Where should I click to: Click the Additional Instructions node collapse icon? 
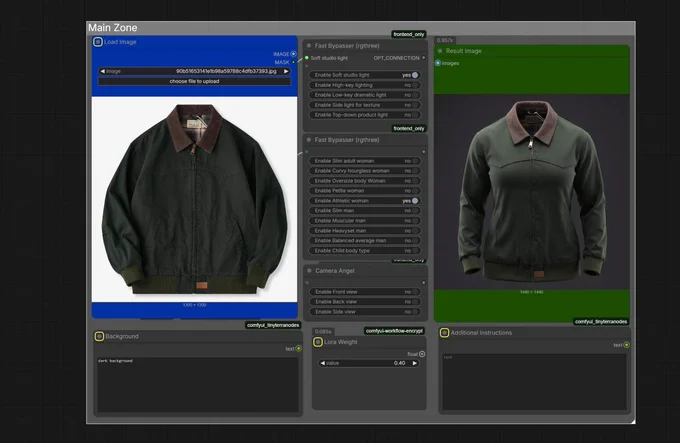[x=444, y=332]
